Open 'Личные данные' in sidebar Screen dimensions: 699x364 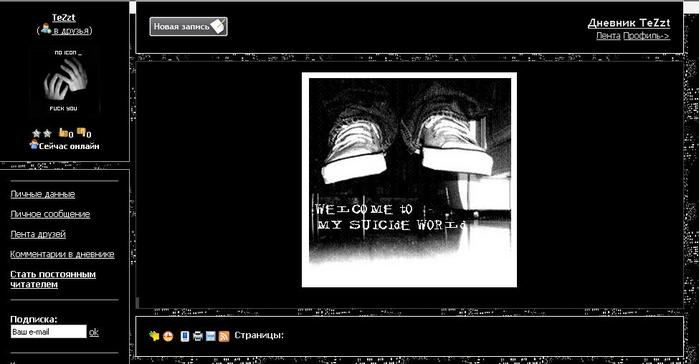pos(43,194)
